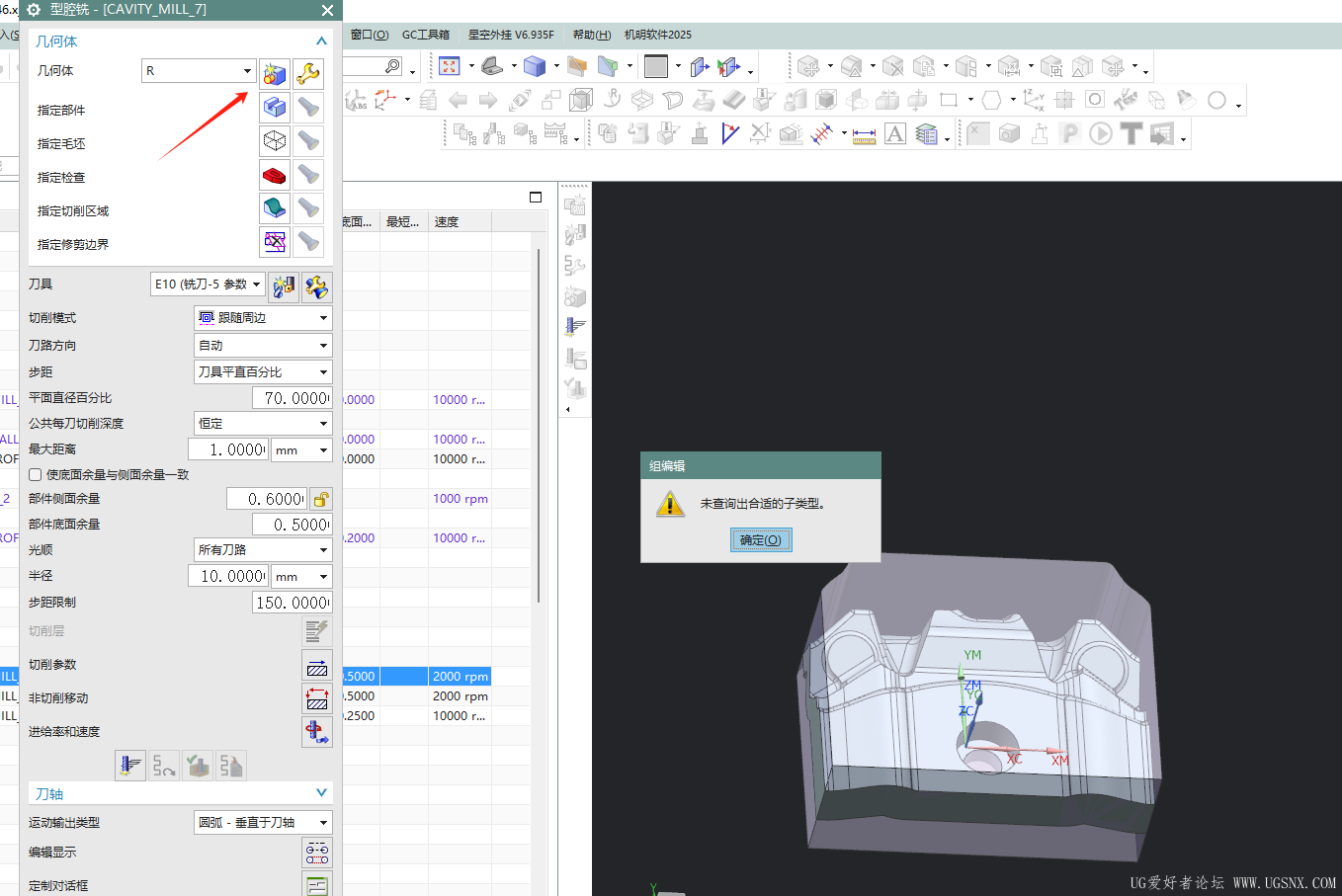Click the specify trim boundaries (指定修剪边界) icon
Screen dimensions: 1342x896
[275, 242]
